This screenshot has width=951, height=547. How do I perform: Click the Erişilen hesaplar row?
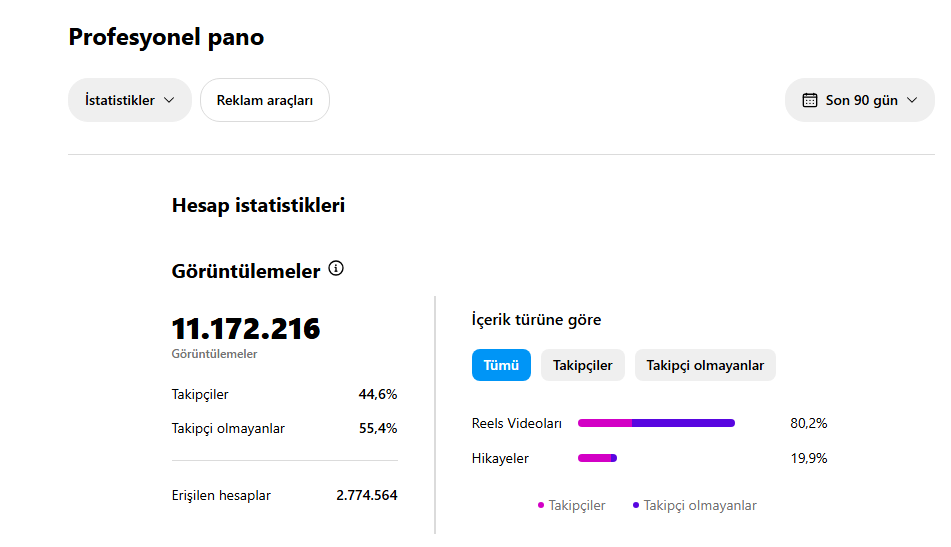coord(284,495)
